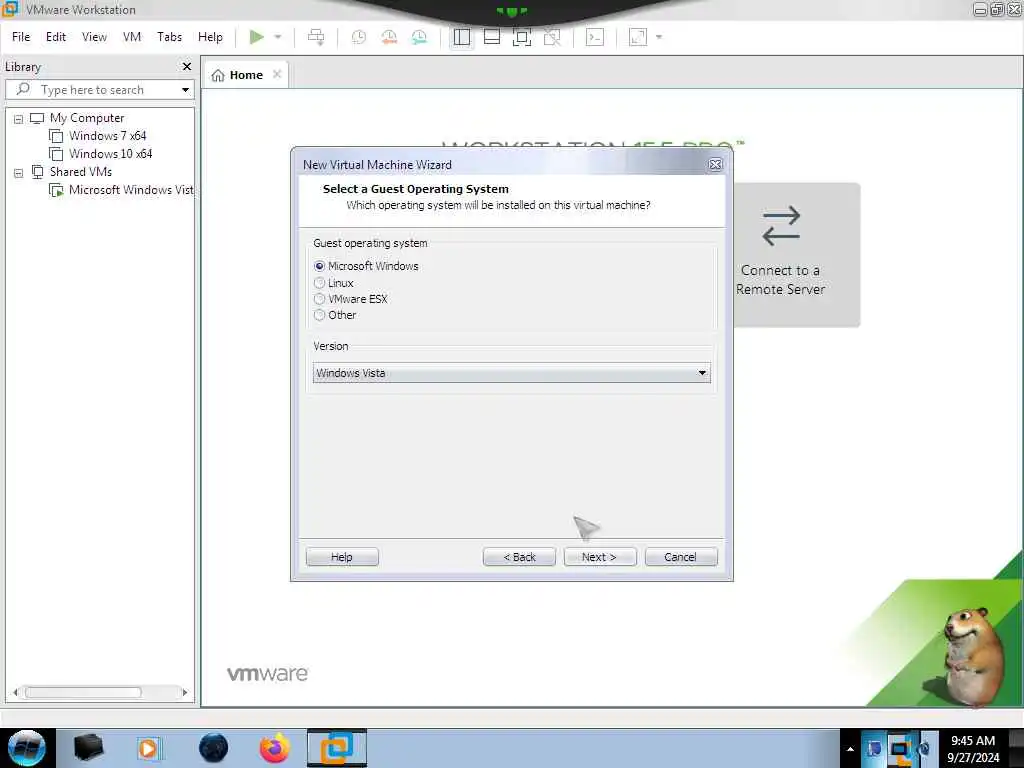Screen dimensions: 1024x768
Task: Open the Help menu
Action: (x=210, y=37)
